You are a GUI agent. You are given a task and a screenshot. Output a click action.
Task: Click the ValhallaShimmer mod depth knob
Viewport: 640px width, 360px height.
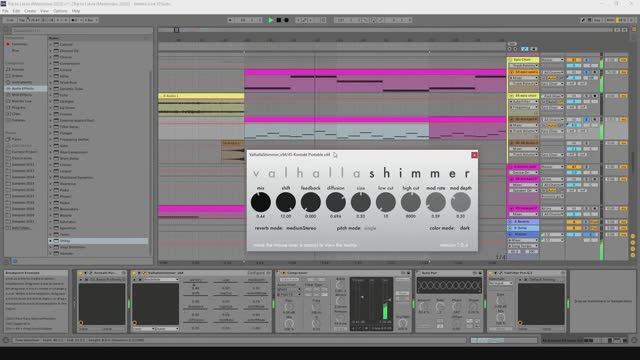click(460, 202)
